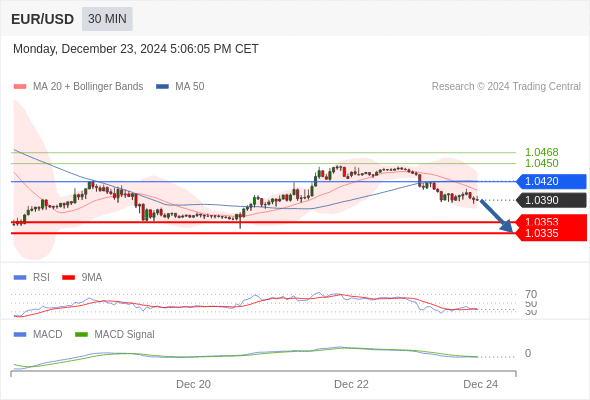
Task: Click the green MACD Signal color swatch
Action: 81,334
